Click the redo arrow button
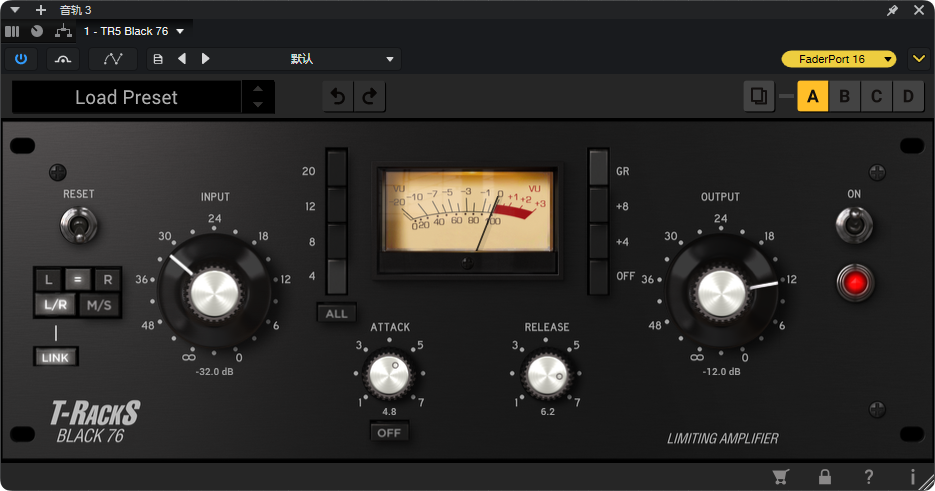 (x=370, y=97)
